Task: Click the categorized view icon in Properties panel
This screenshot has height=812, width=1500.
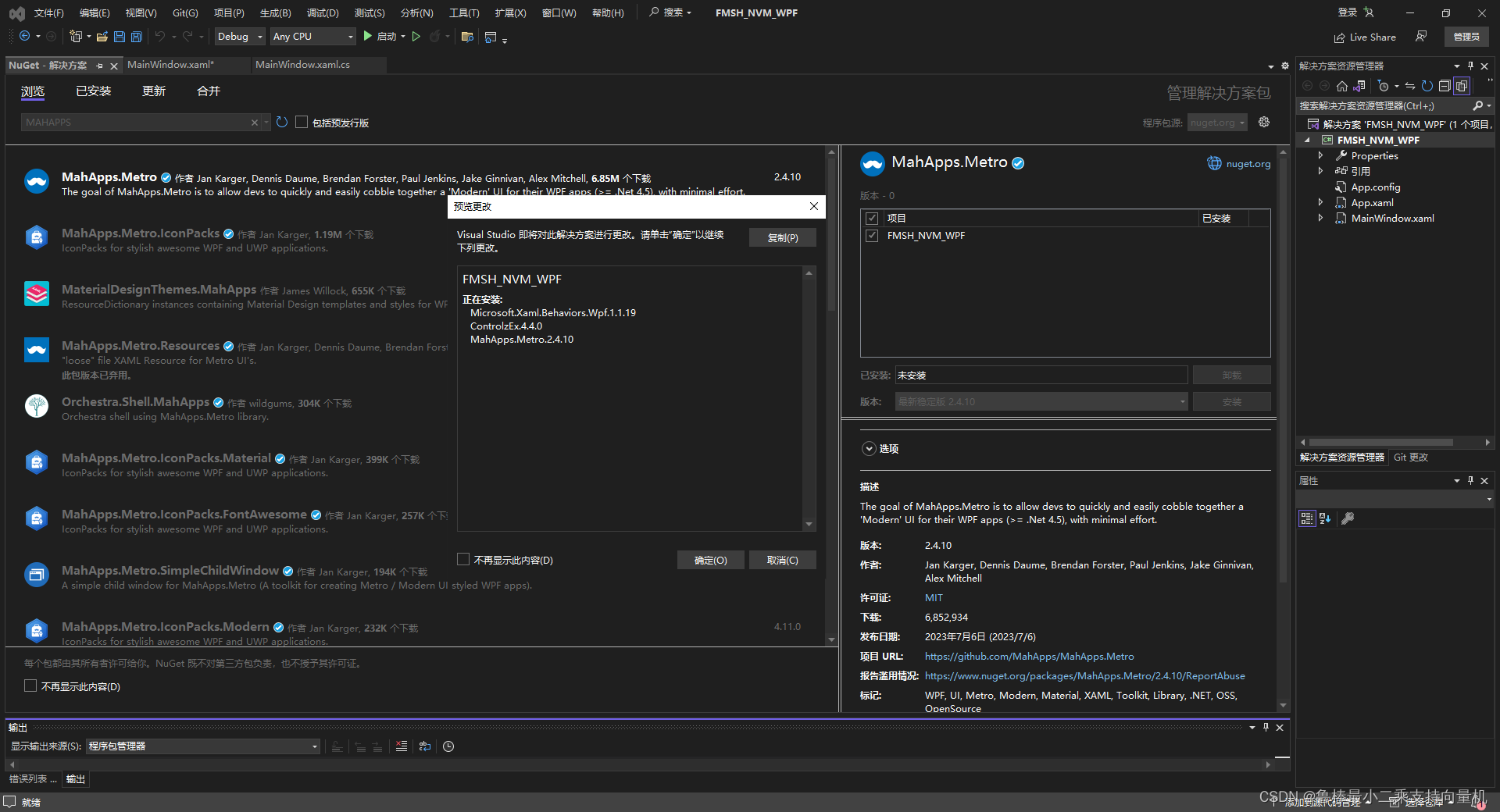Action: click(1307, 518)
